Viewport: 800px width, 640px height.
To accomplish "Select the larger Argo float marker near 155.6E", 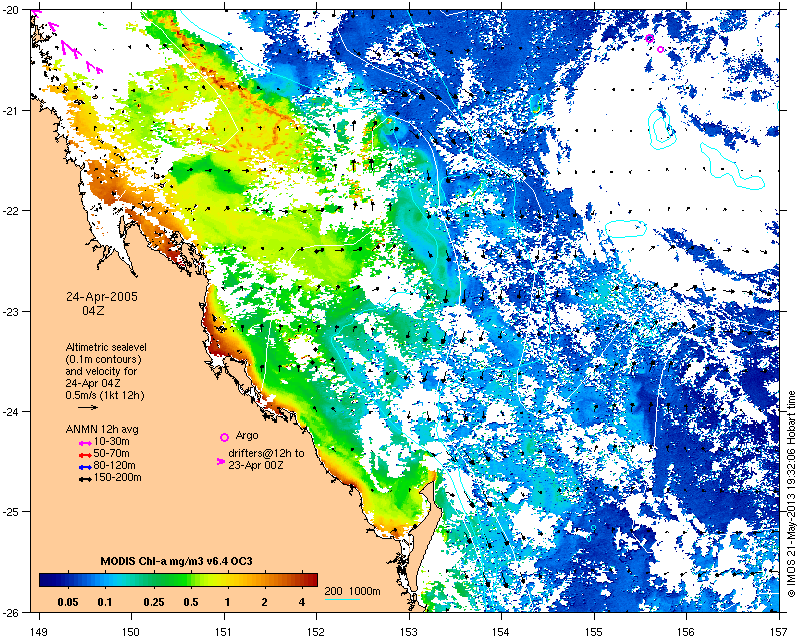I will 649,38.
